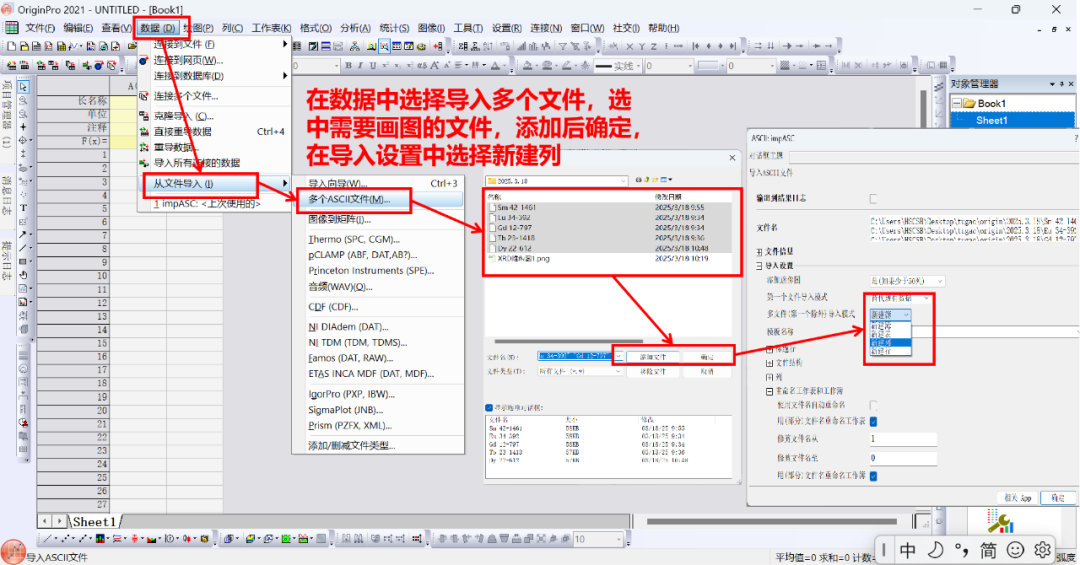Click the New Project toolbar icon
The width and height of the screenshot is (1080, 565).
[11, 46]
